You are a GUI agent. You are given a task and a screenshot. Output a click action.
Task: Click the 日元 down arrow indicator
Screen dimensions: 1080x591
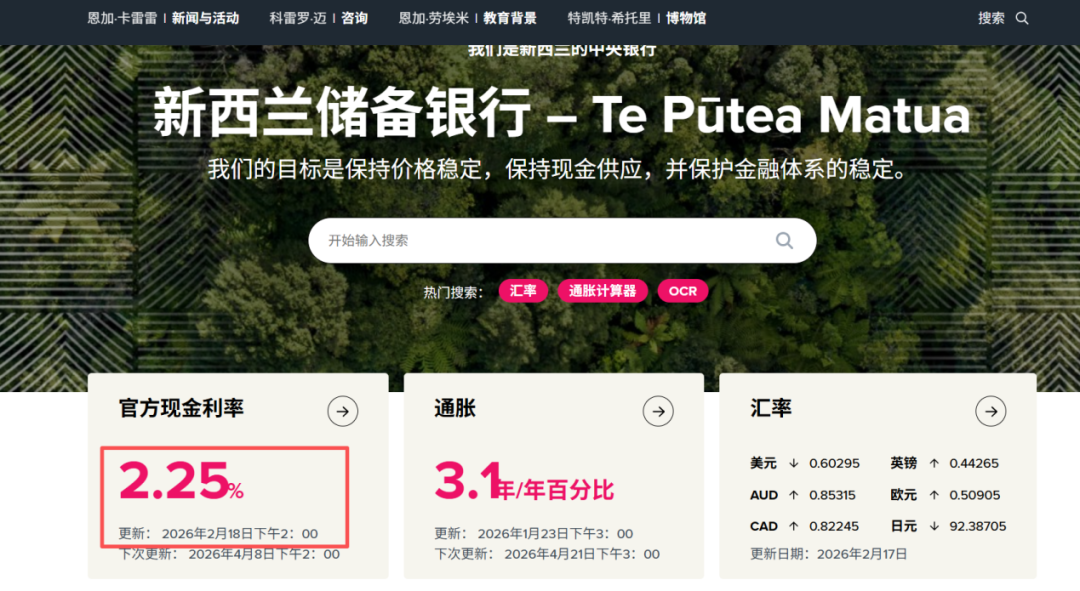tap(934, 526)
